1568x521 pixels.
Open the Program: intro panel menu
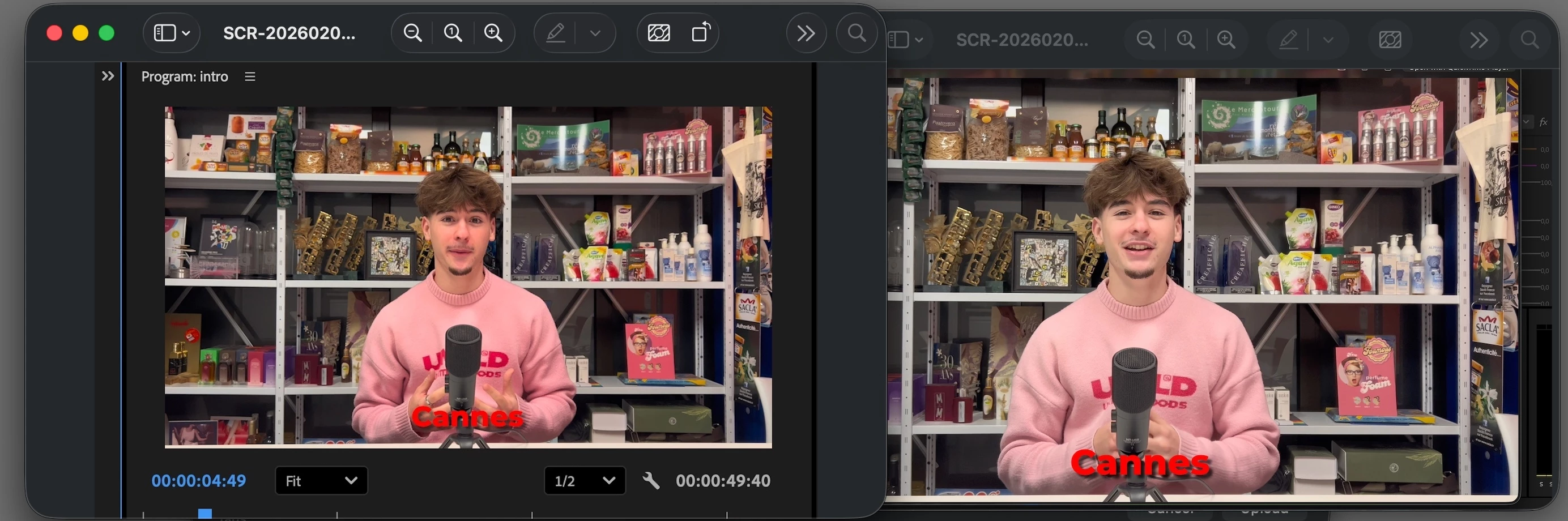coord(250,76)
